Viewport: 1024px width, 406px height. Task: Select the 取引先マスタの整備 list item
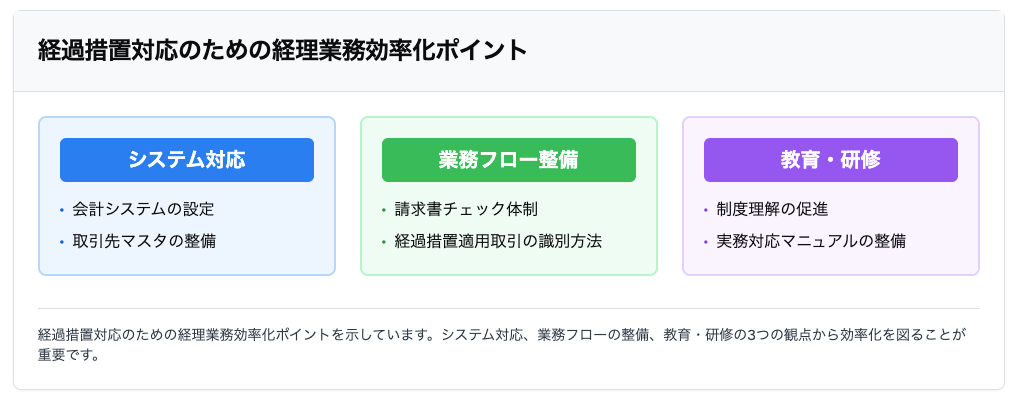[x=144, y=241]
